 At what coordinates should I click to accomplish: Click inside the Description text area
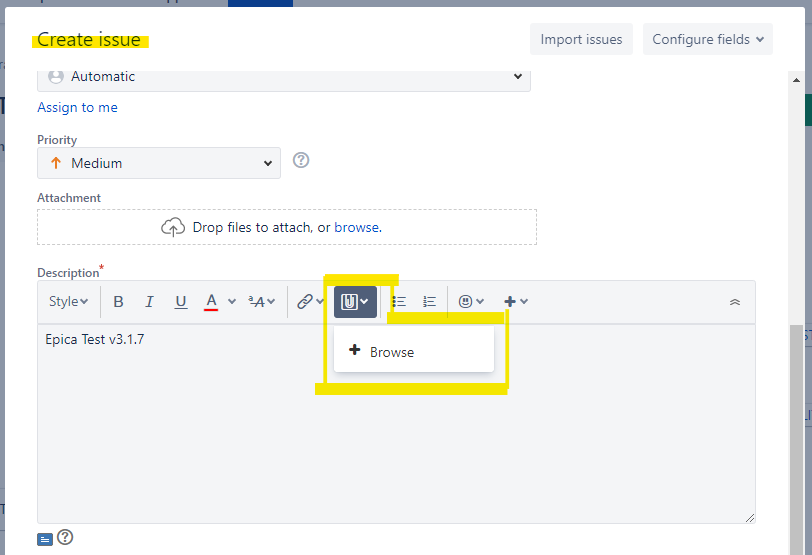click(x=396, y=424)
